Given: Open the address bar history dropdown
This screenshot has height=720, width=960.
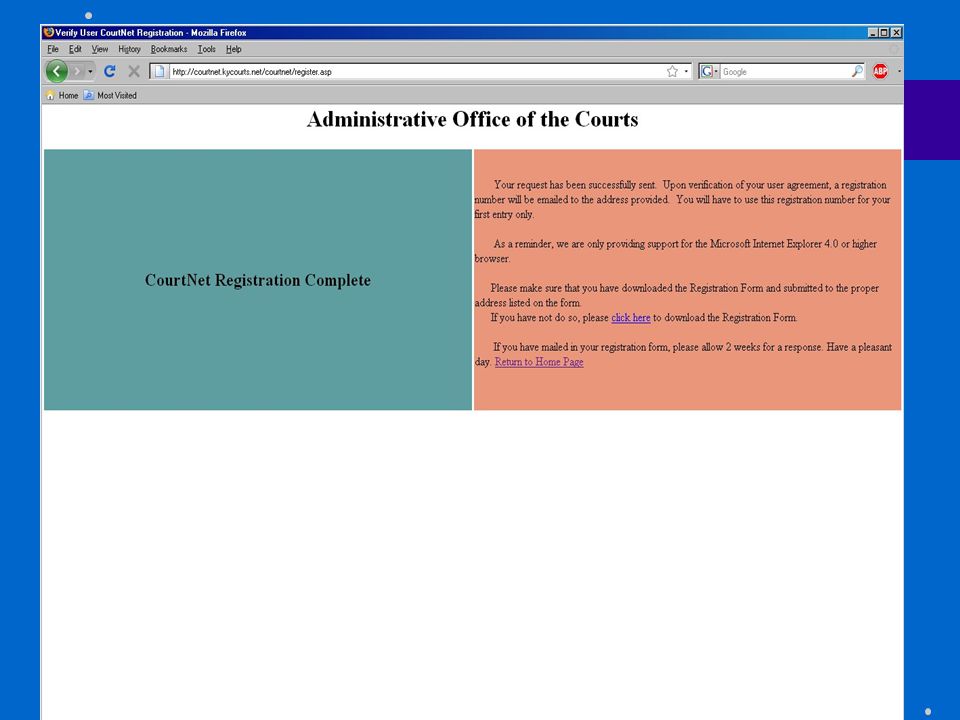Looking at the screenshot, I should (686, 72).
